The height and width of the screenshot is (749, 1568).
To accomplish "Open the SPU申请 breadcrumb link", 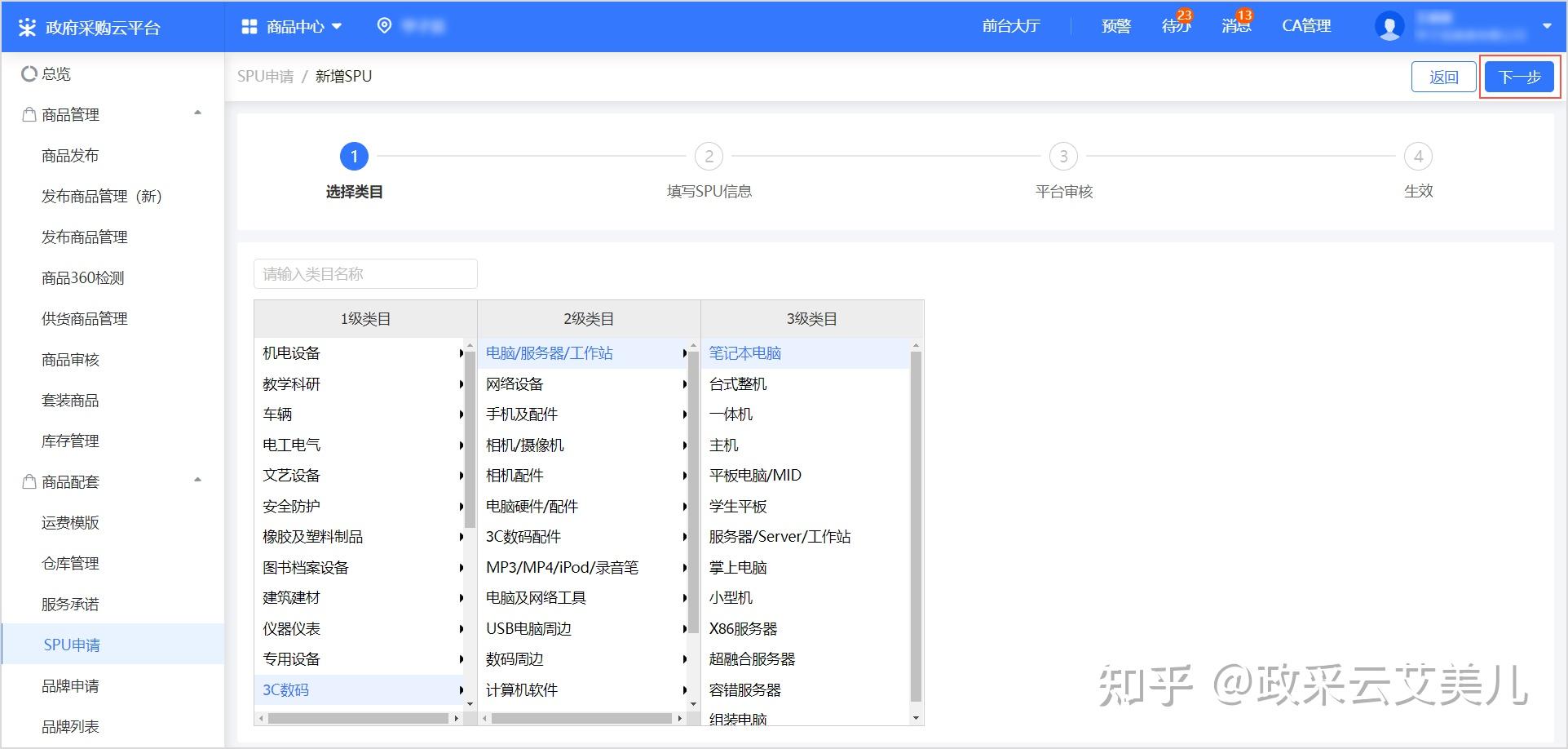I will pyautogui.click(x=265, y=76).
